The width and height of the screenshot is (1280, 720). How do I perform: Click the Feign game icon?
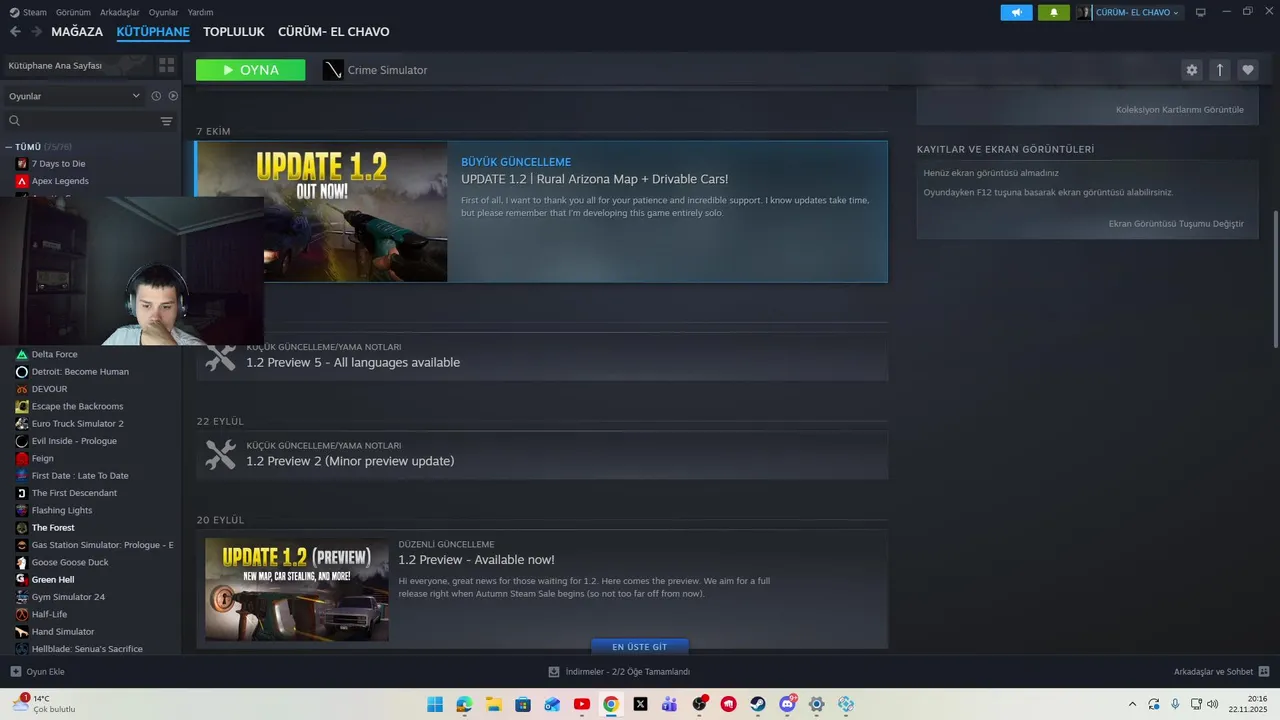22,458
